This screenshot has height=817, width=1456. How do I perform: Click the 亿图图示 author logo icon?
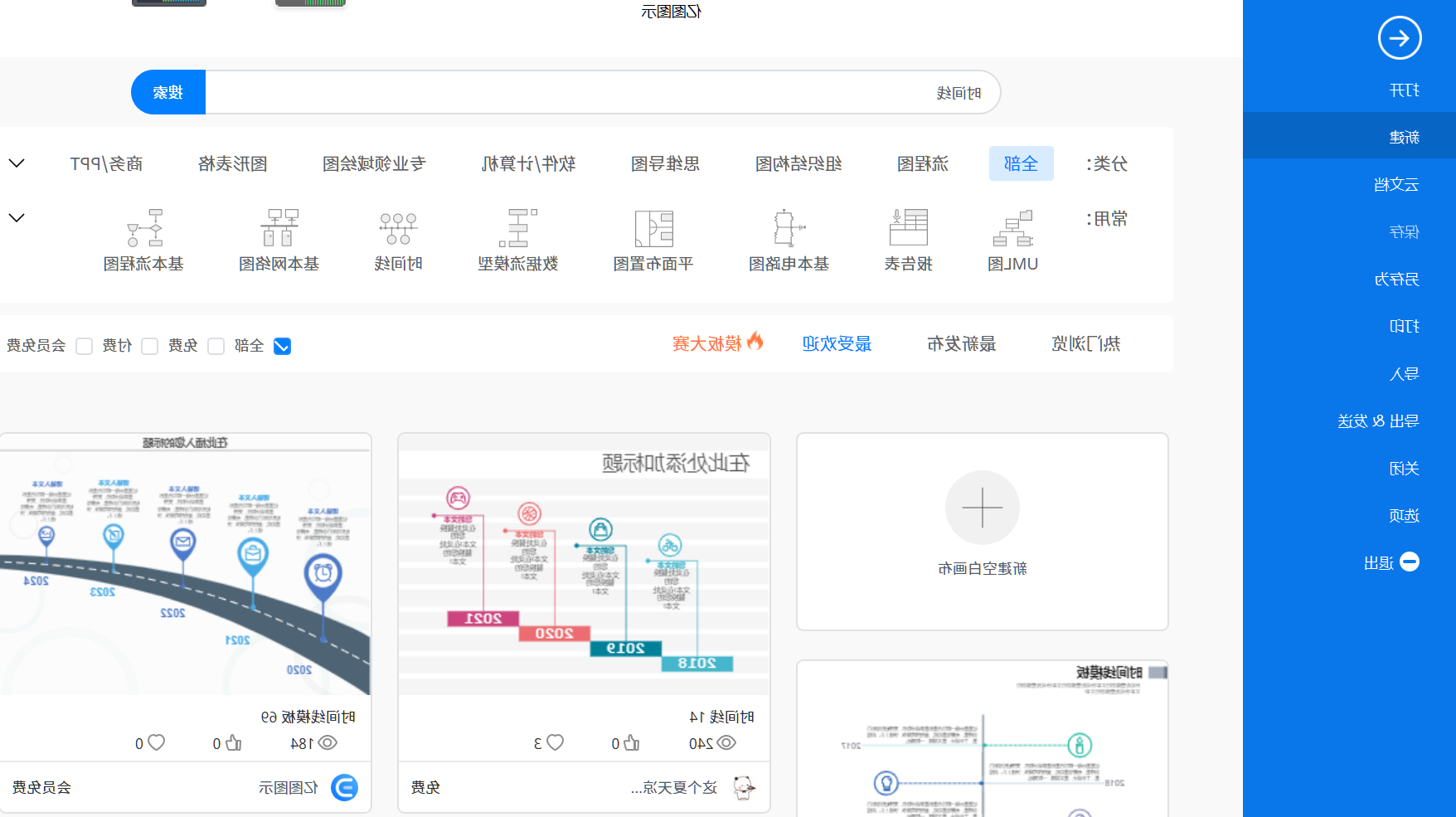tap(344, 787)
